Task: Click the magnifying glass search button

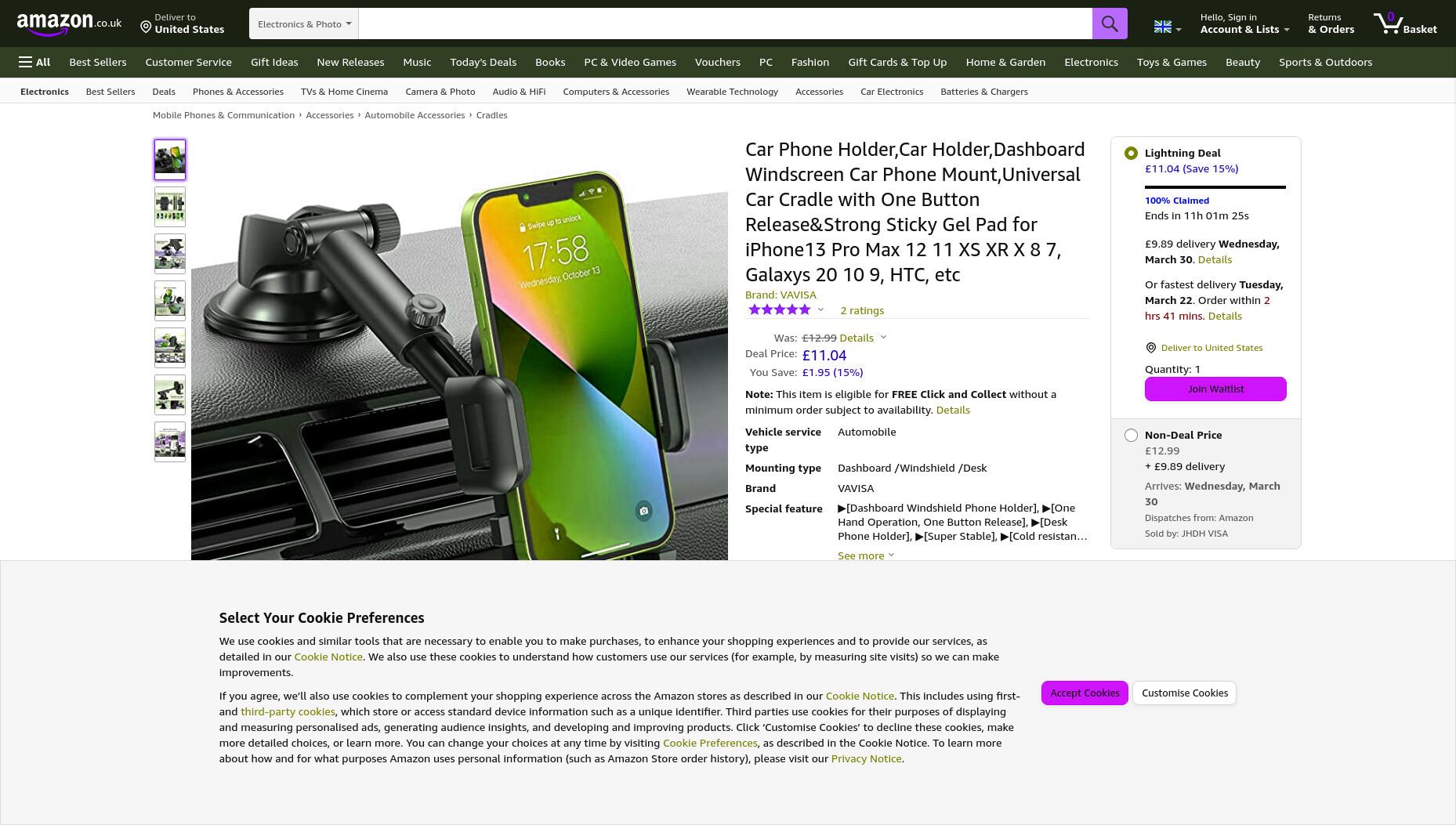Action: click(x=1110, y=24)
